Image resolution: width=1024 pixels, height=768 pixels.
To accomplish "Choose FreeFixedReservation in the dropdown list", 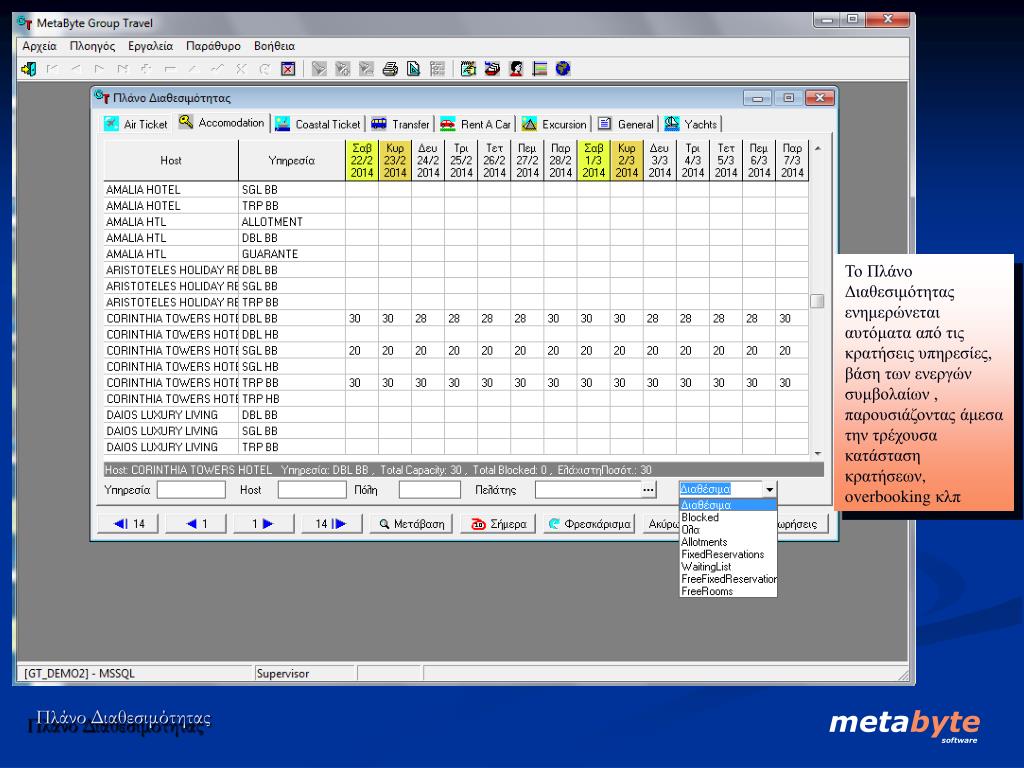I will click(728, 579).
